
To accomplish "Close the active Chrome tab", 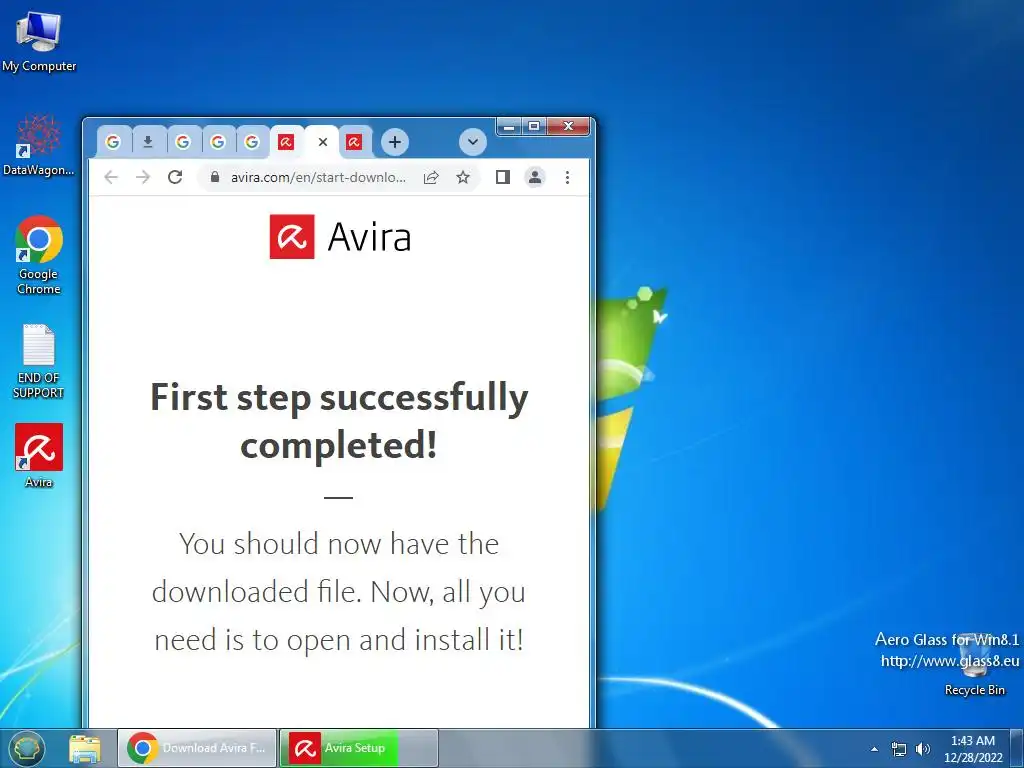I will (323, 142).
